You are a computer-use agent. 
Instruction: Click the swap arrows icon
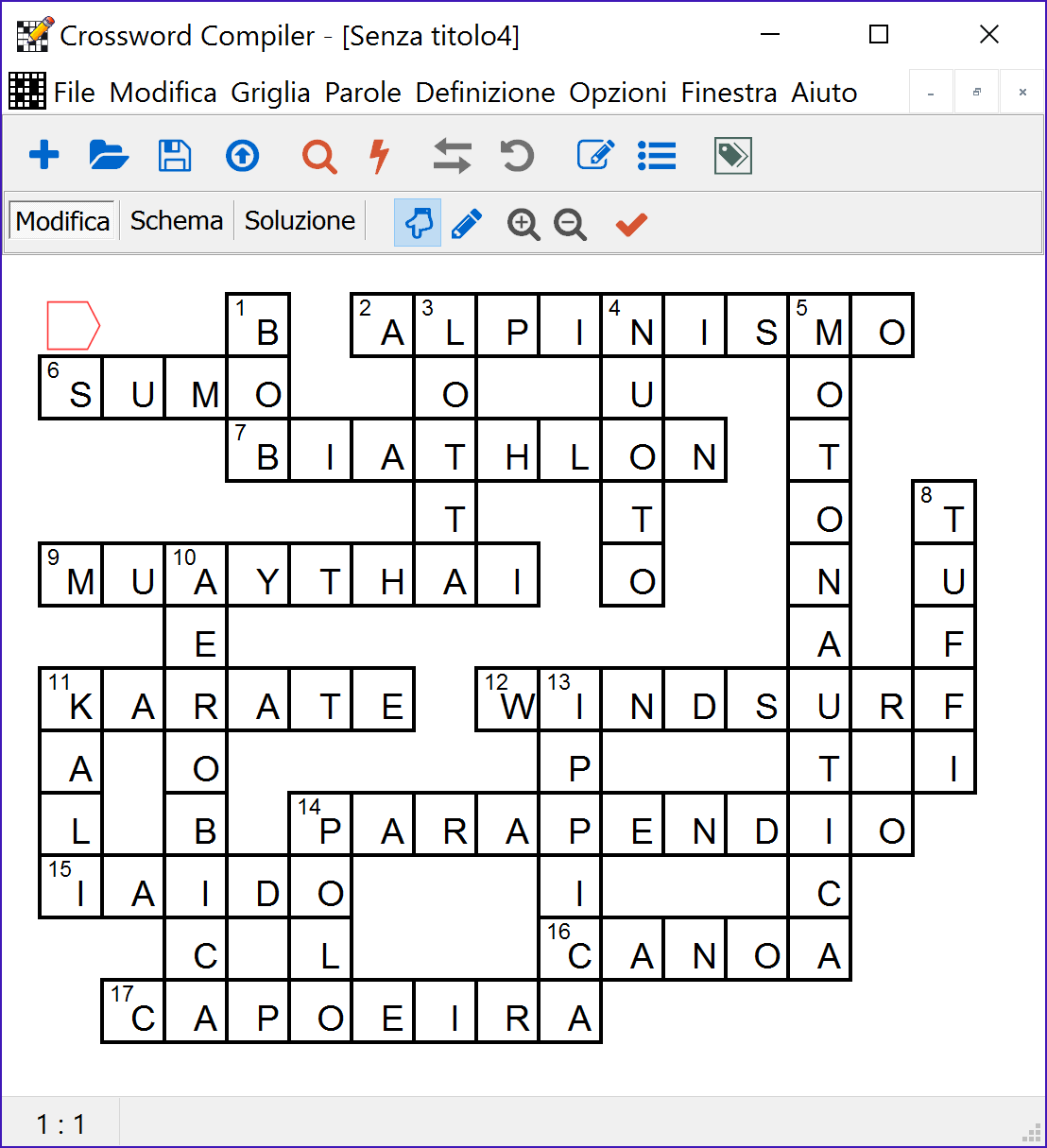[452, 155]
